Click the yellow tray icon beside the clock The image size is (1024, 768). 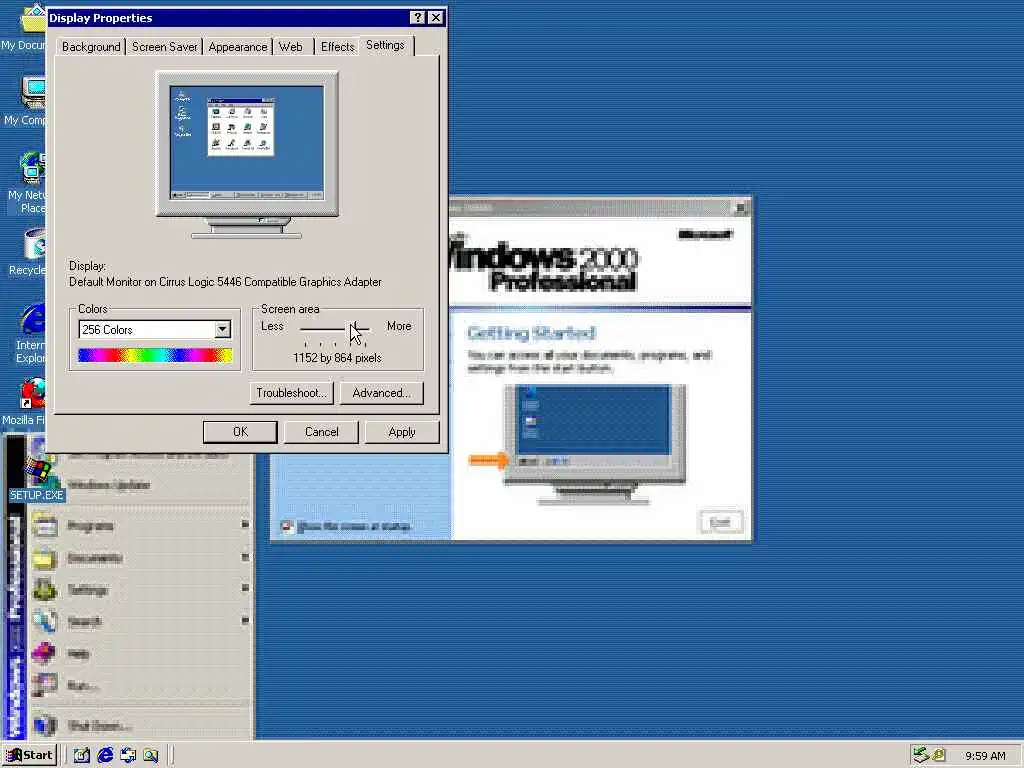[939, 755]
